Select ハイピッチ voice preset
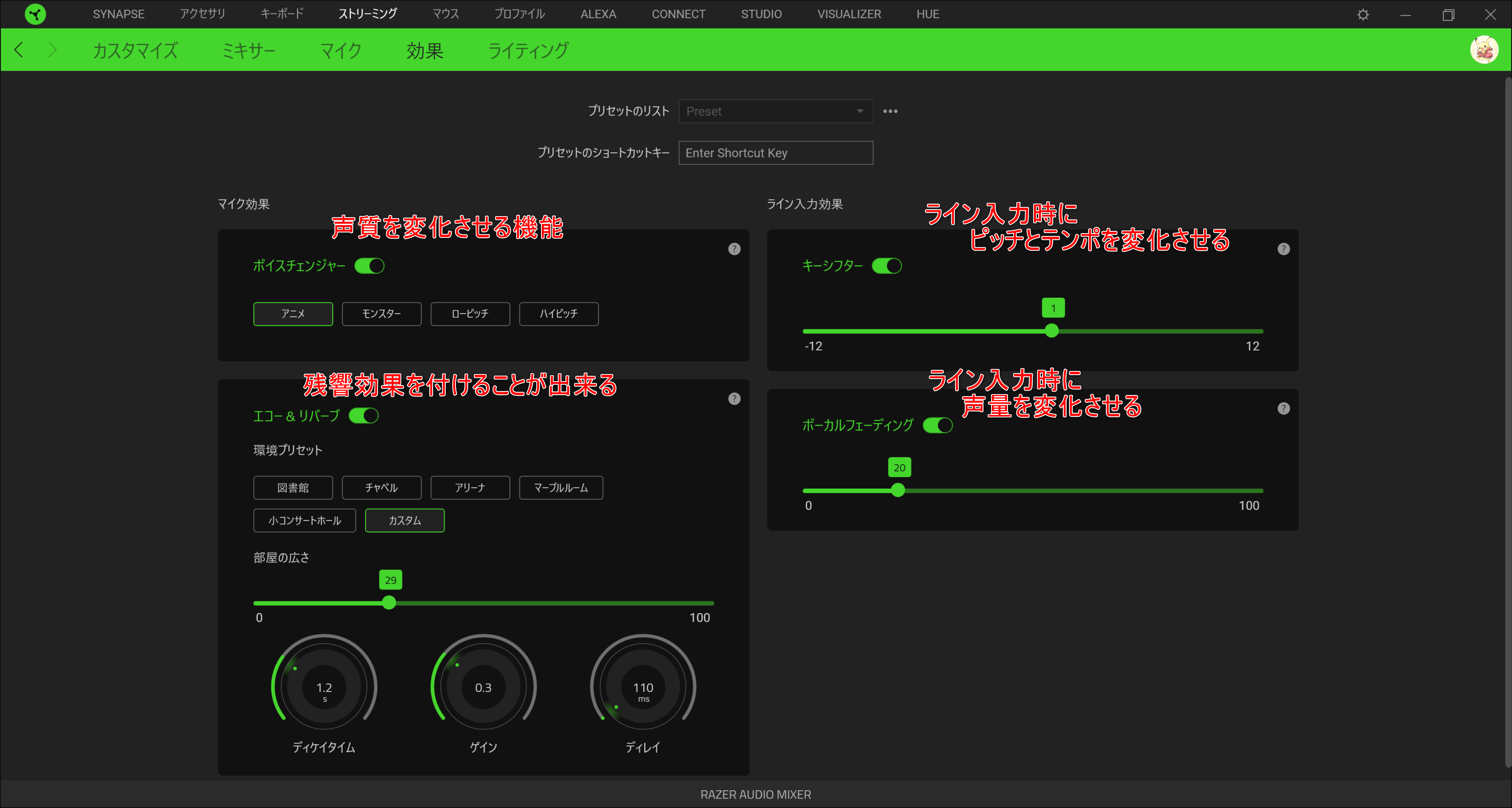Image resolution: width=1512 pixels, height=808 pixels. pos(559,314)
